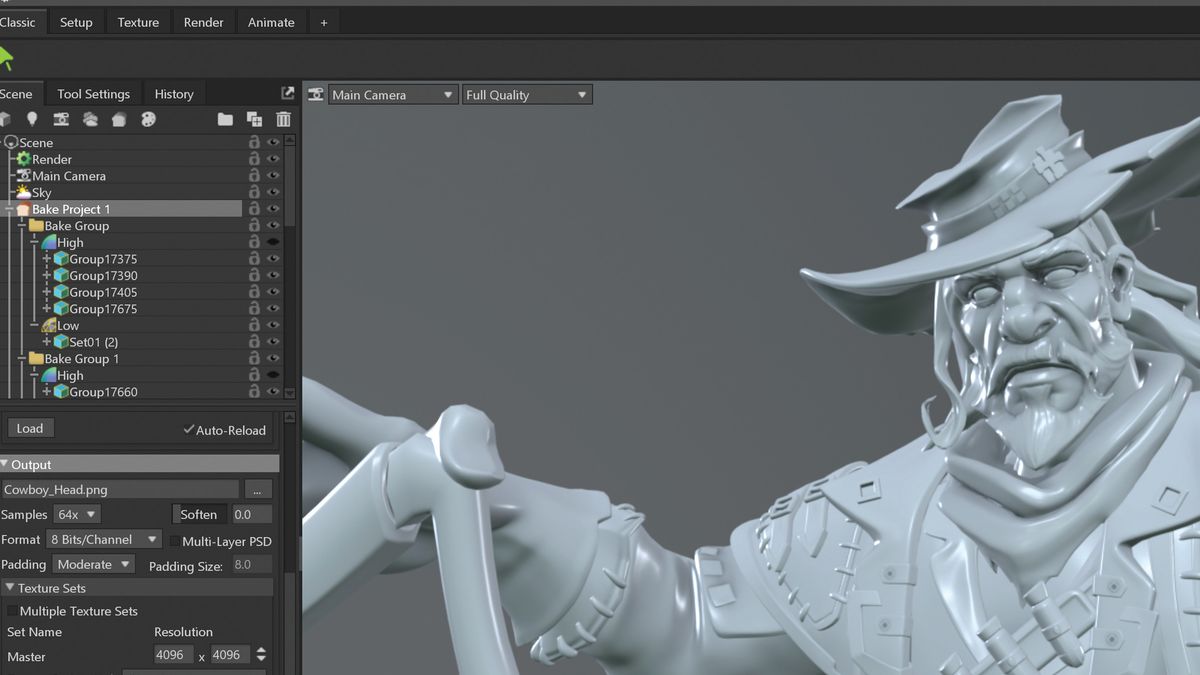
Task: Open the History panel
Action: click(173, 93)
